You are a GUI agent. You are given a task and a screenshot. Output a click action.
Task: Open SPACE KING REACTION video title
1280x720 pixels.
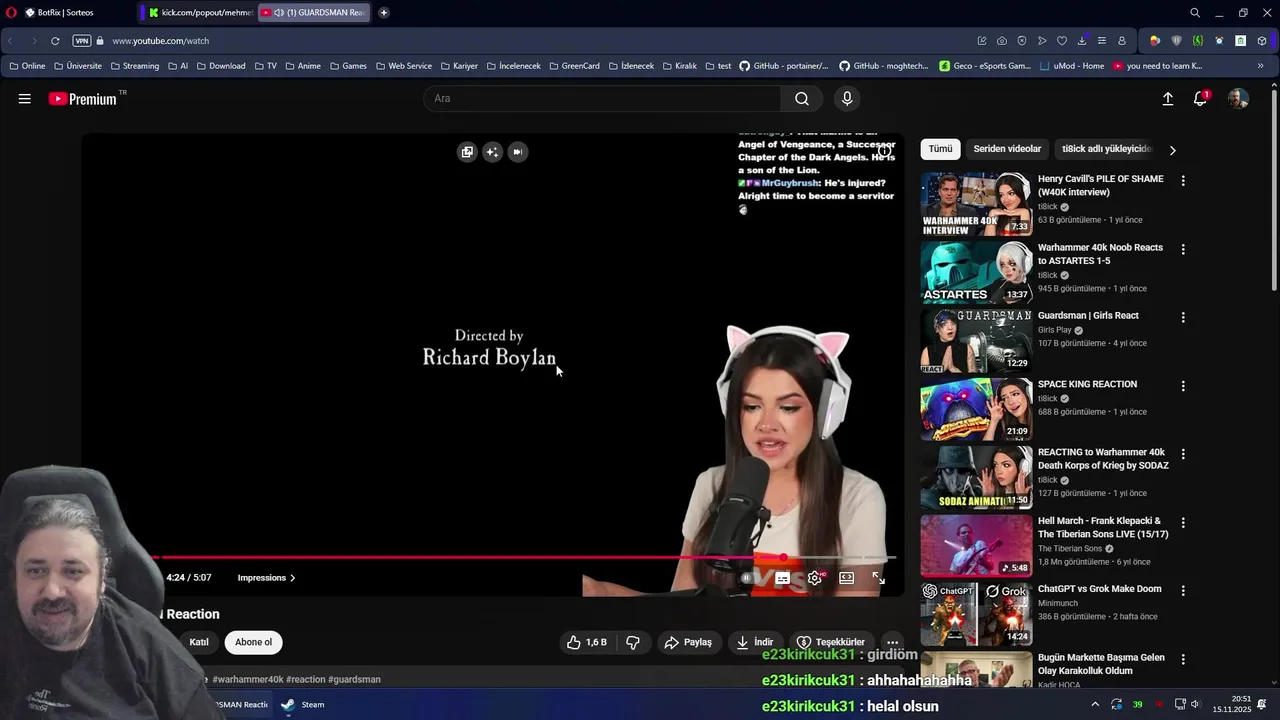[x=1087, y=384]
